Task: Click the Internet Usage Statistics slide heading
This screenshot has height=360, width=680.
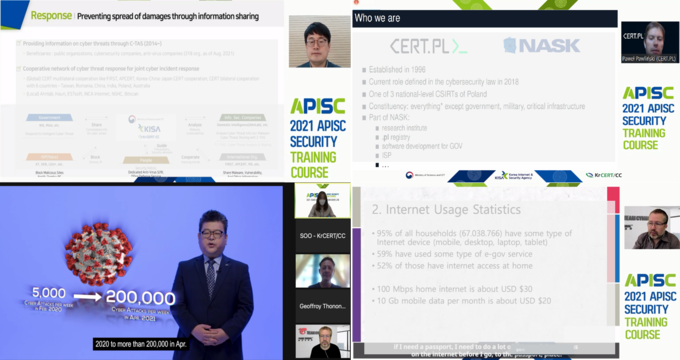Action: click(446, 210)
